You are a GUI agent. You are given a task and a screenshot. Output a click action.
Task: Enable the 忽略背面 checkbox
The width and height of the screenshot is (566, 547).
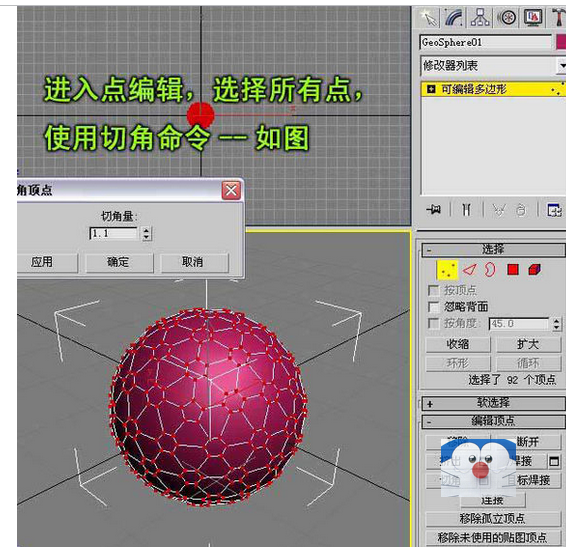tap(433, 307)
